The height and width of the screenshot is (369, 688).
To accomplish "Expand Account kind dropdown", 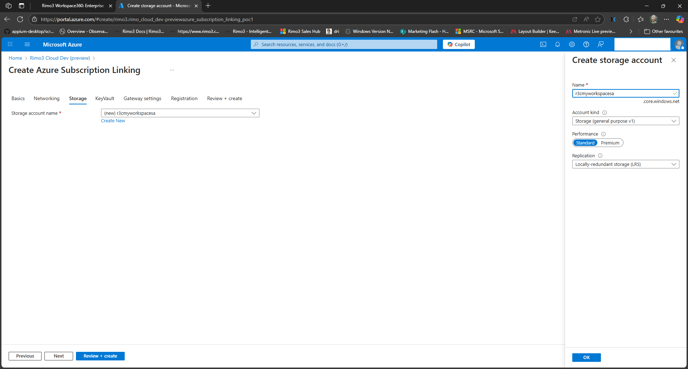I will [625, 121].
